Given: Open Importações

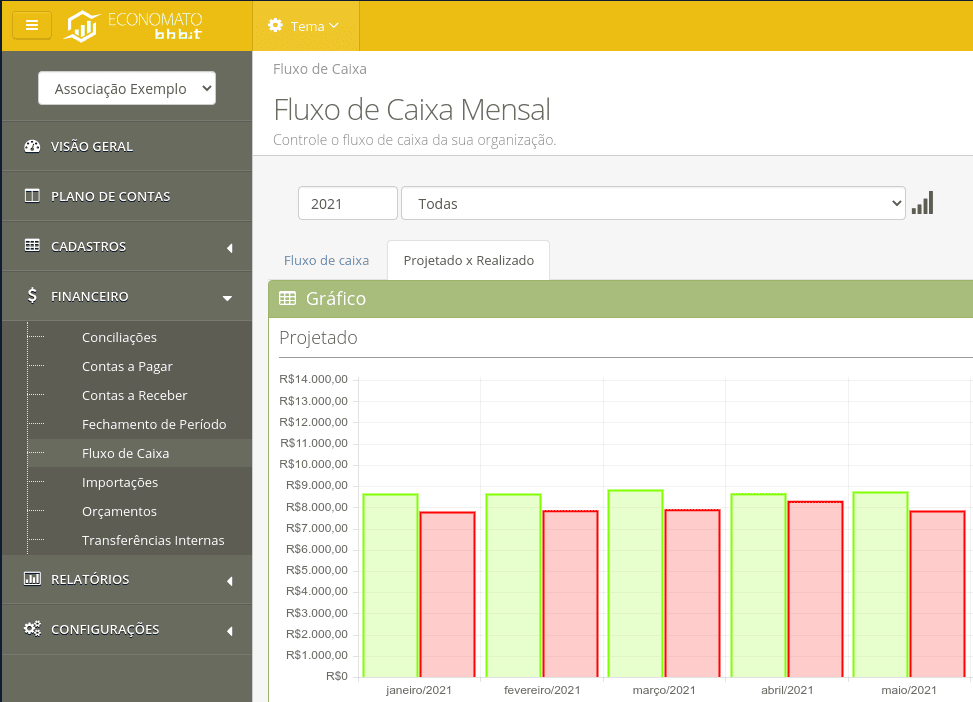Looking at the screenshot, I should [x=120, y=482].
